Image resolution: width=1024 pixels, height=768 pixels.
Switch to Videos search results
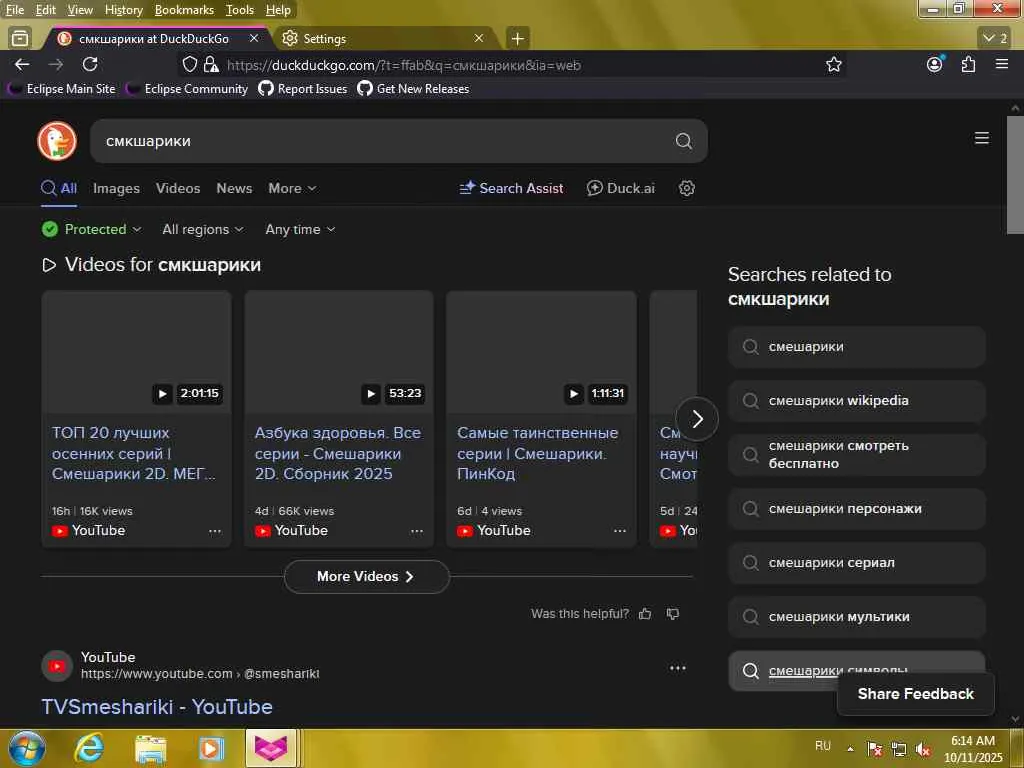178,188
